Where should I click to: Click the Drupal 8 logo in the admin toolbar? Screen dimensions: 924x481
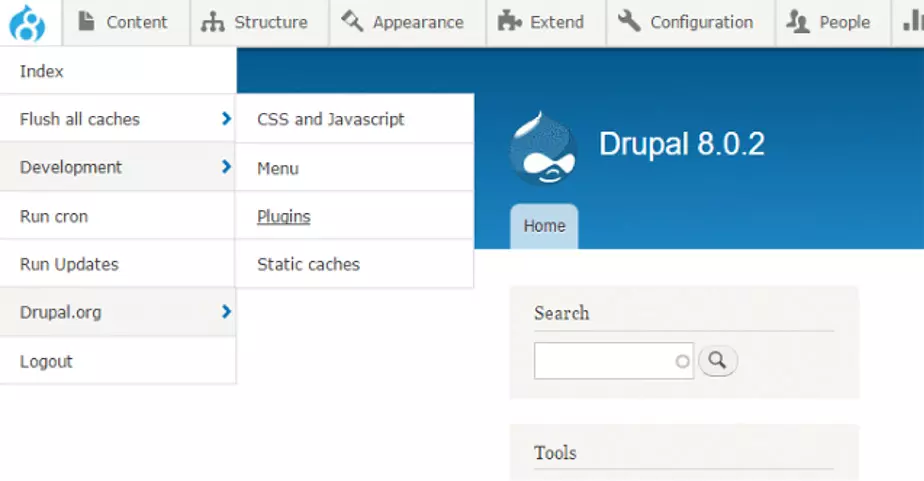point(27,23)
